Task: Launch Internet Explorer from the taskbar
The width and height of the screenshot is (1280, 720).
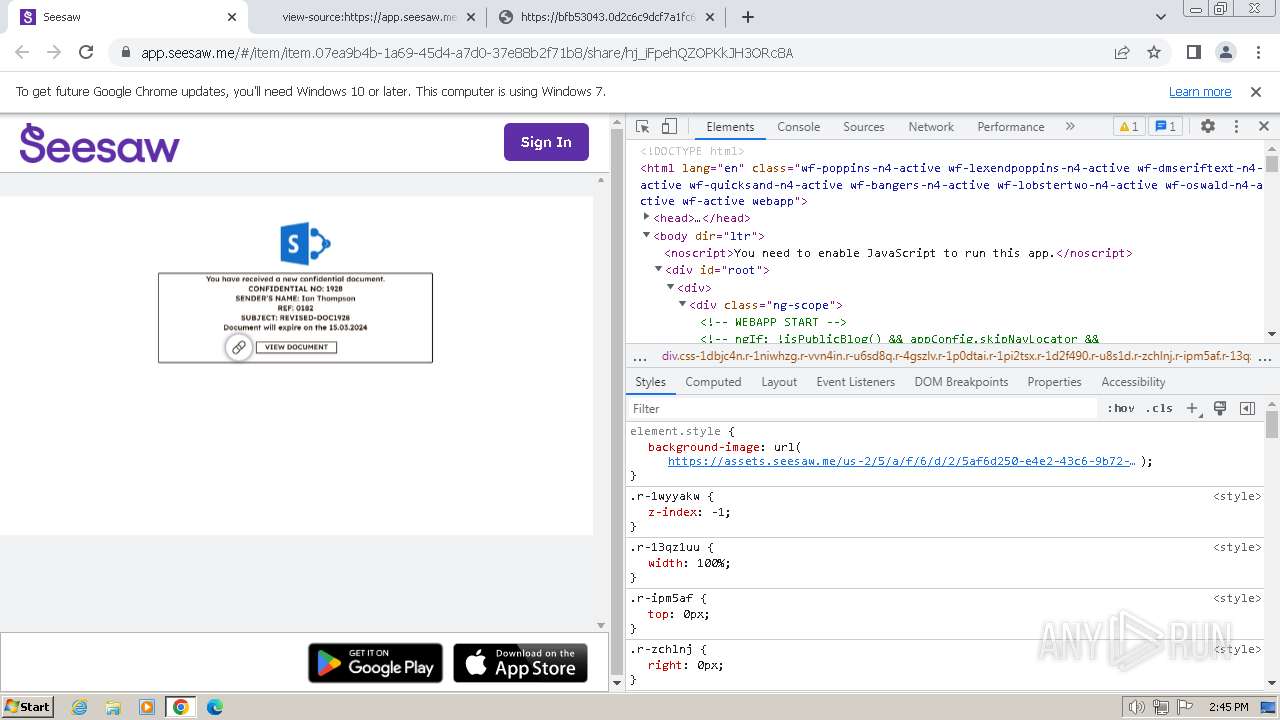Action: point(79,707)
